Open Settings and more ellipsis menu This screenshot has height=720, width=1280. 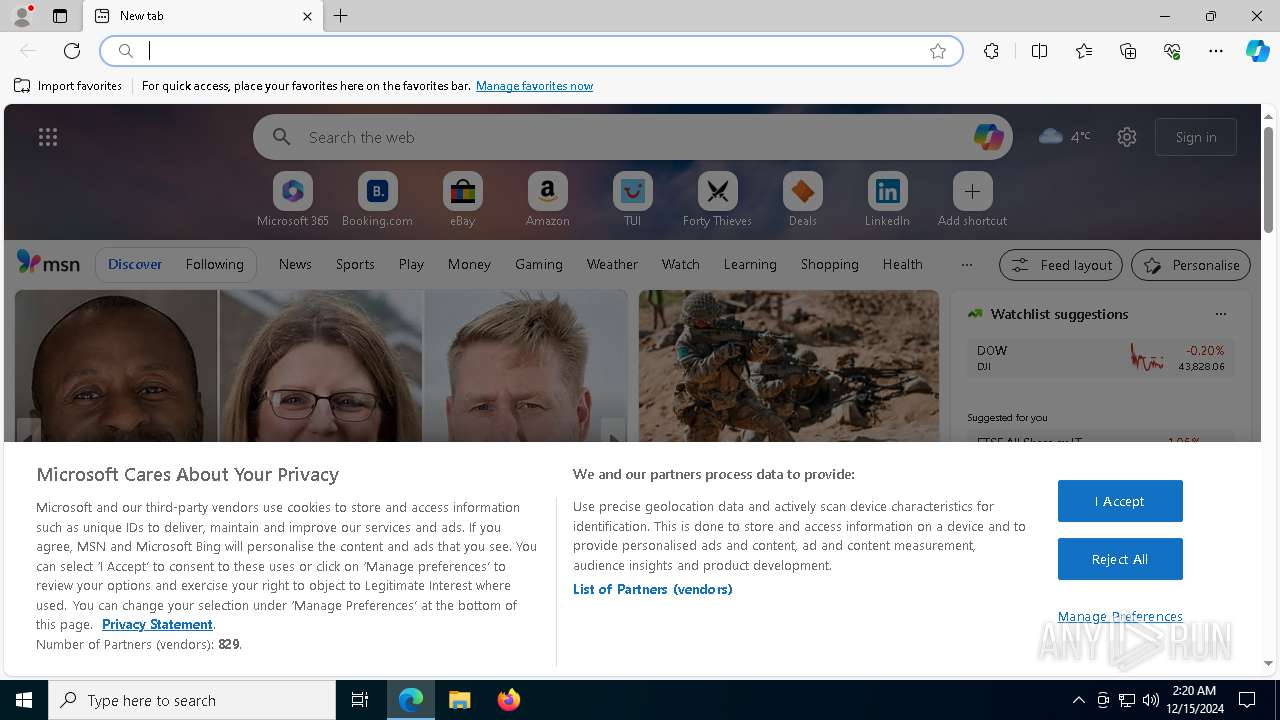(x=1216, y=51)
